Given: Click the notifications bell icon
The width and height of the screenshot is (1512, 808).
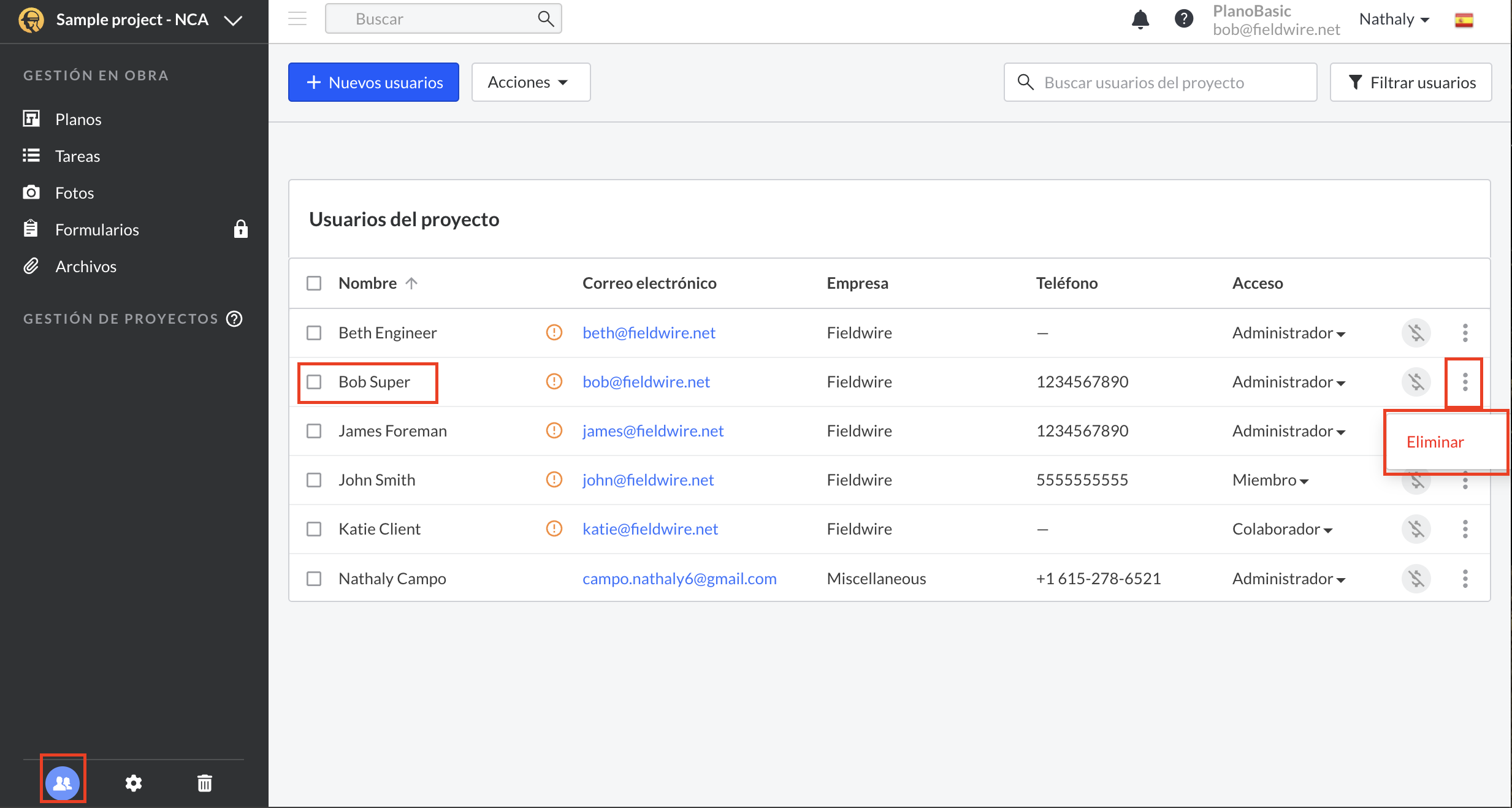Looking at the screenshot, I should pyautogui.click(x=1140, y=19).
